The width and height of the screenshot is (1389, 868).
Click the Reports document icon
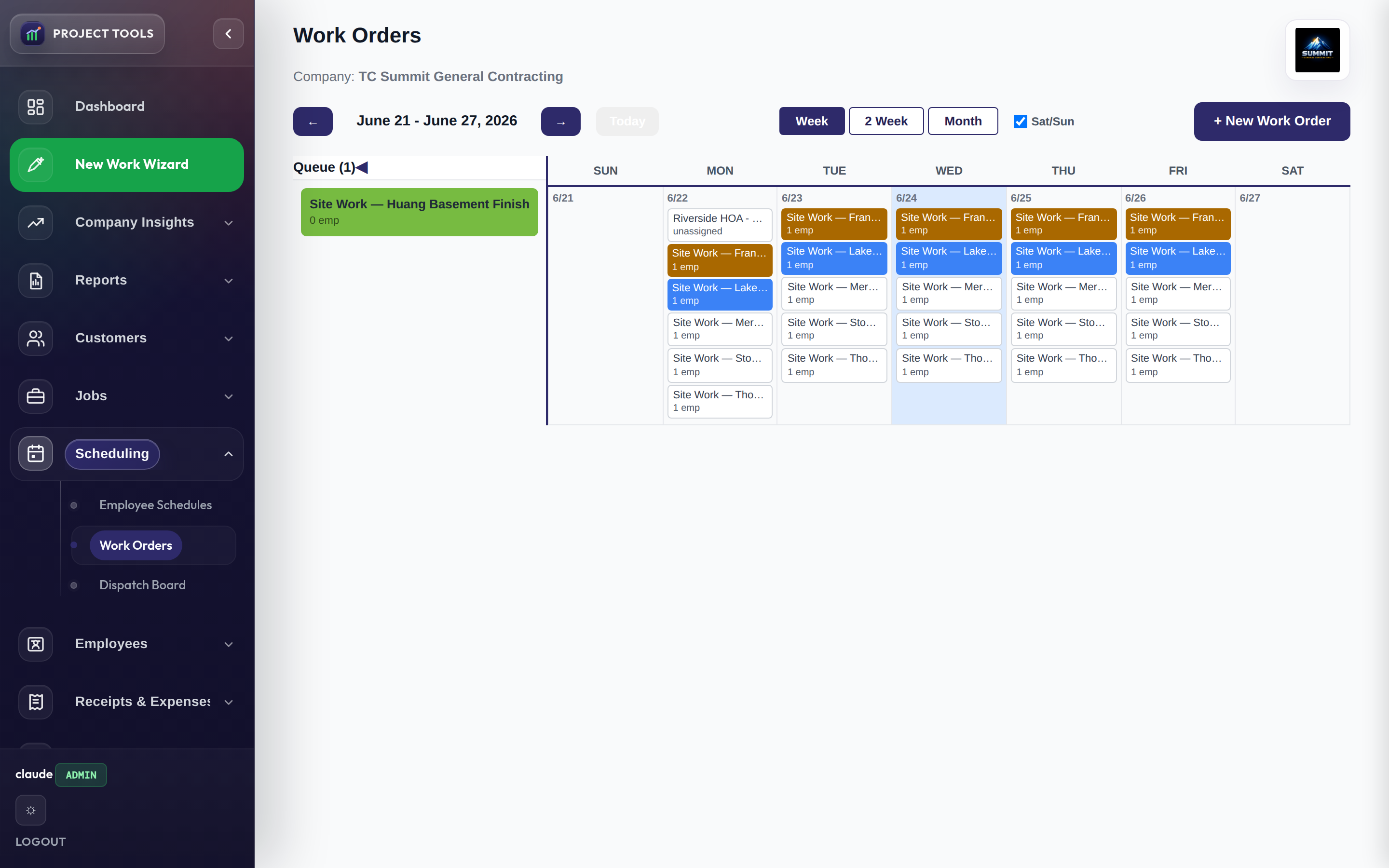click(36, 281)
